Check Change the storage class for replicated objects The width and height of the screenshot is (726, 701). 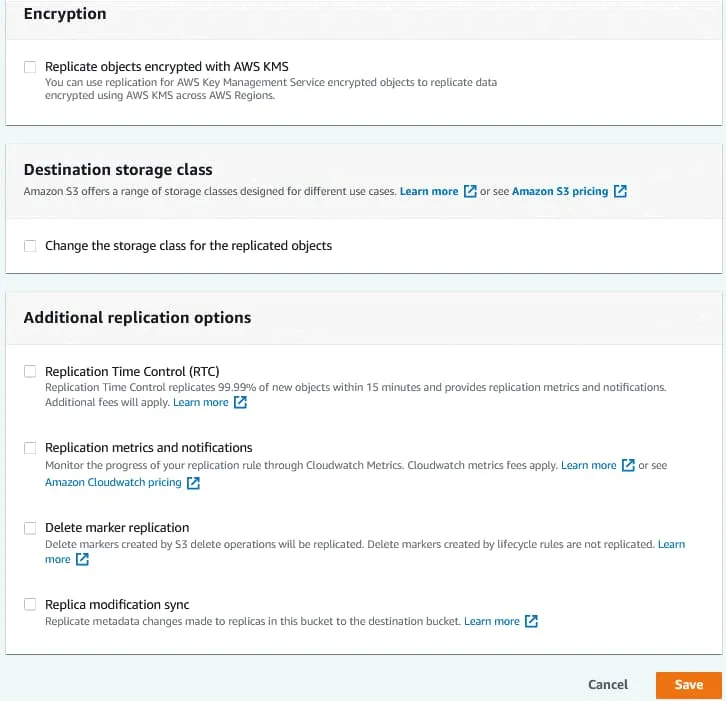coord(30,246)
